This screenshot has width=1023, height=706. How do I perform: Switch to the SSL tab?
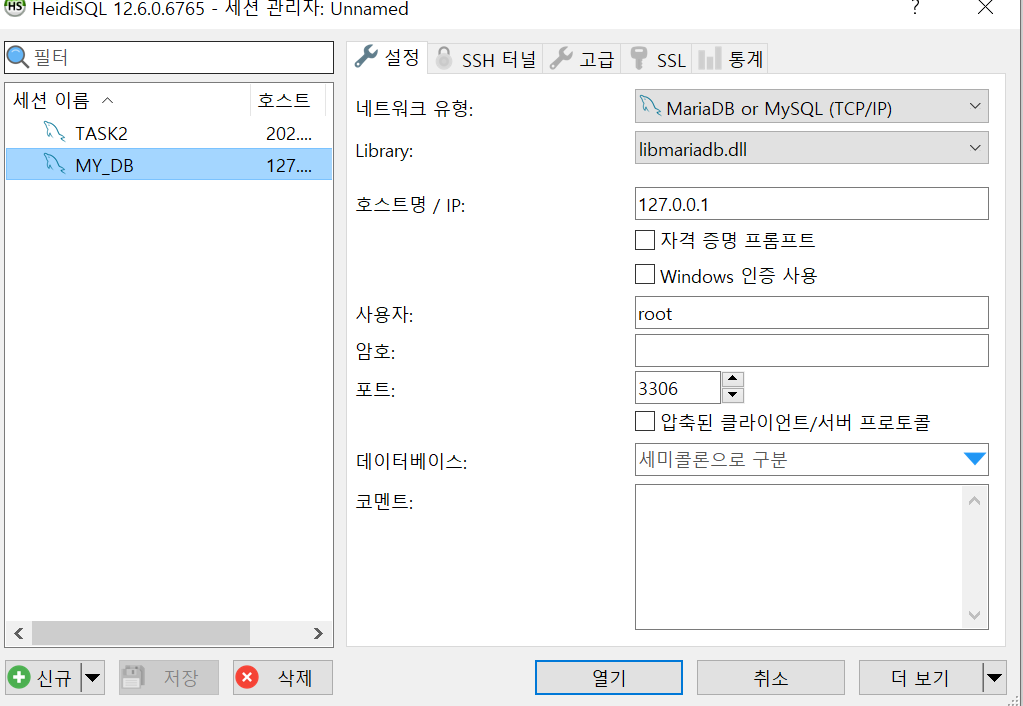click(x=657, y=59)
